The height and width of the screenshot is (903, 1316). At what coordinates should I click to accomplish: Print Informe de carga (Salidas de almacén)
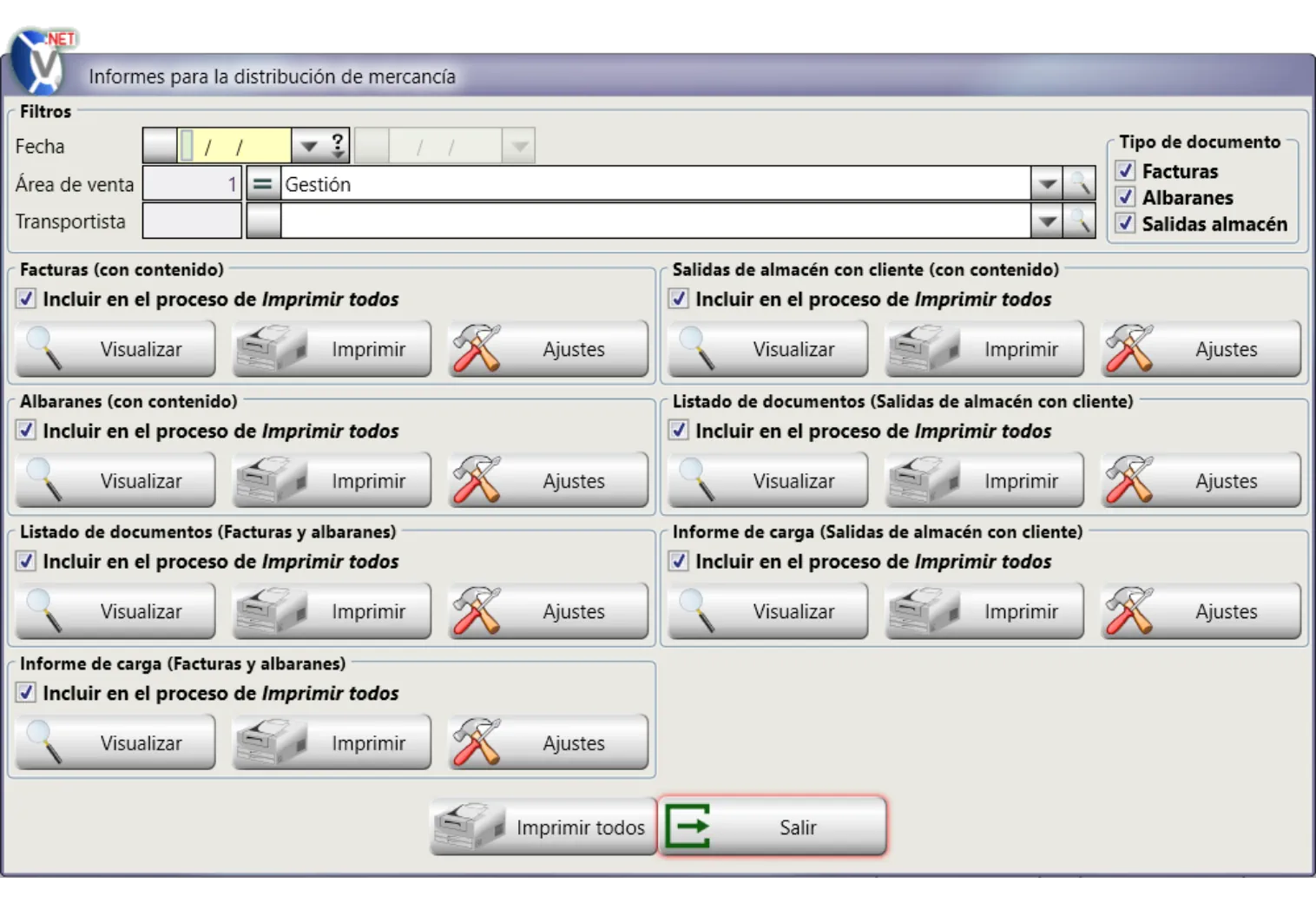[x=984, y=611]
